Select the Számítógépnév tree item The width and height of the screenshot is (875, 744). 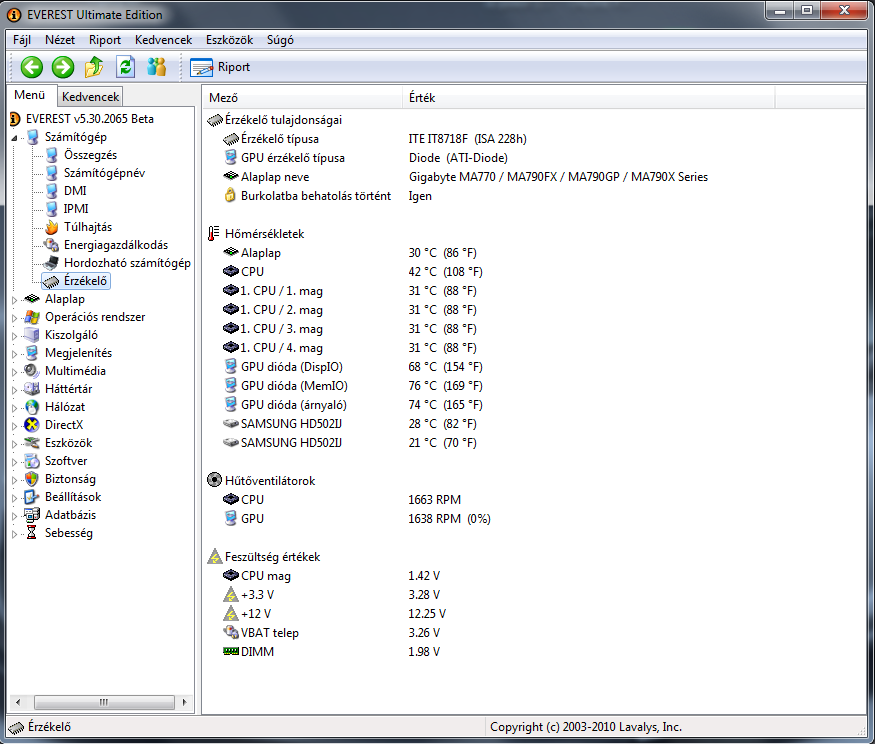[104, 172]
